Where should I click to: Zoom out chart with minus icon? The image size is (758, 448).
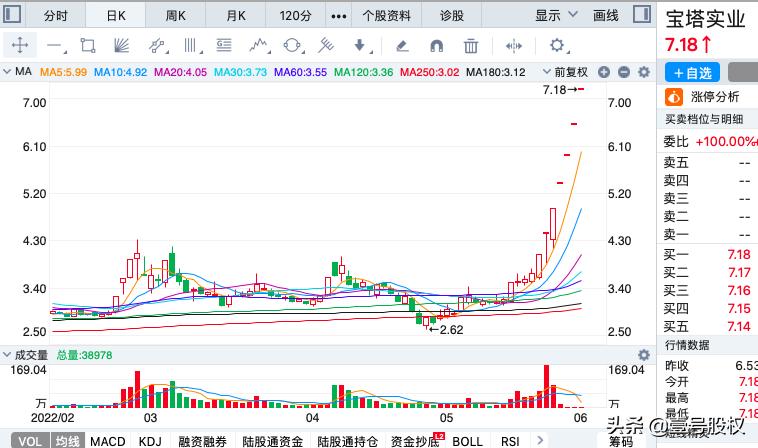click(x=624, y=72)
